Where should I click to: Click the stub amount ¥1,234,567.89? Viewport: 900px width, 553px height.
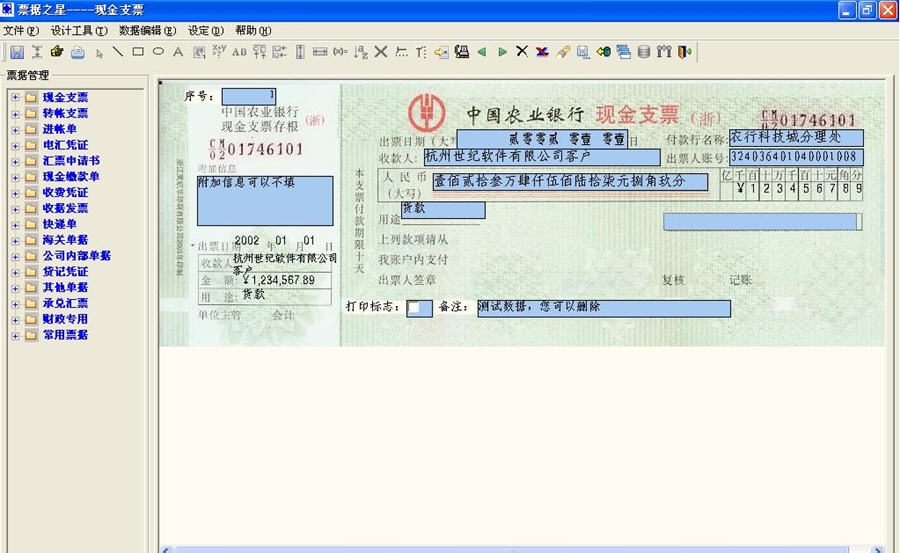[278, 280]
